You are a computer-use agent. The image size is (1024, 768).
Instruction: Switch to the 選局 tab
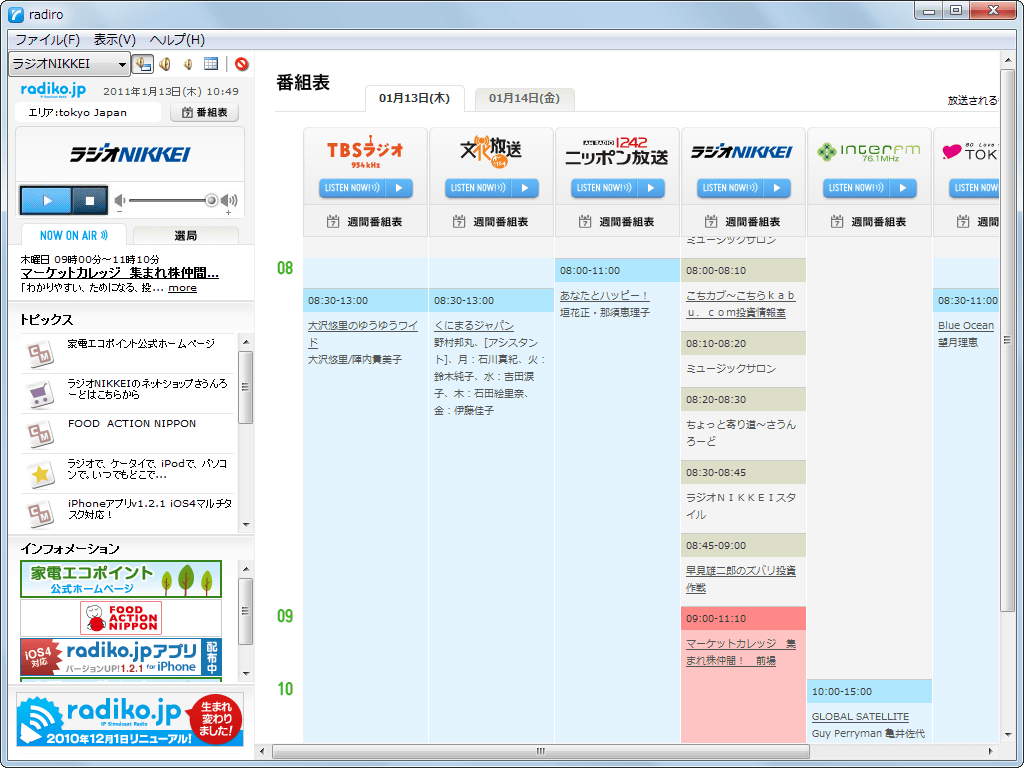point(185,236)
